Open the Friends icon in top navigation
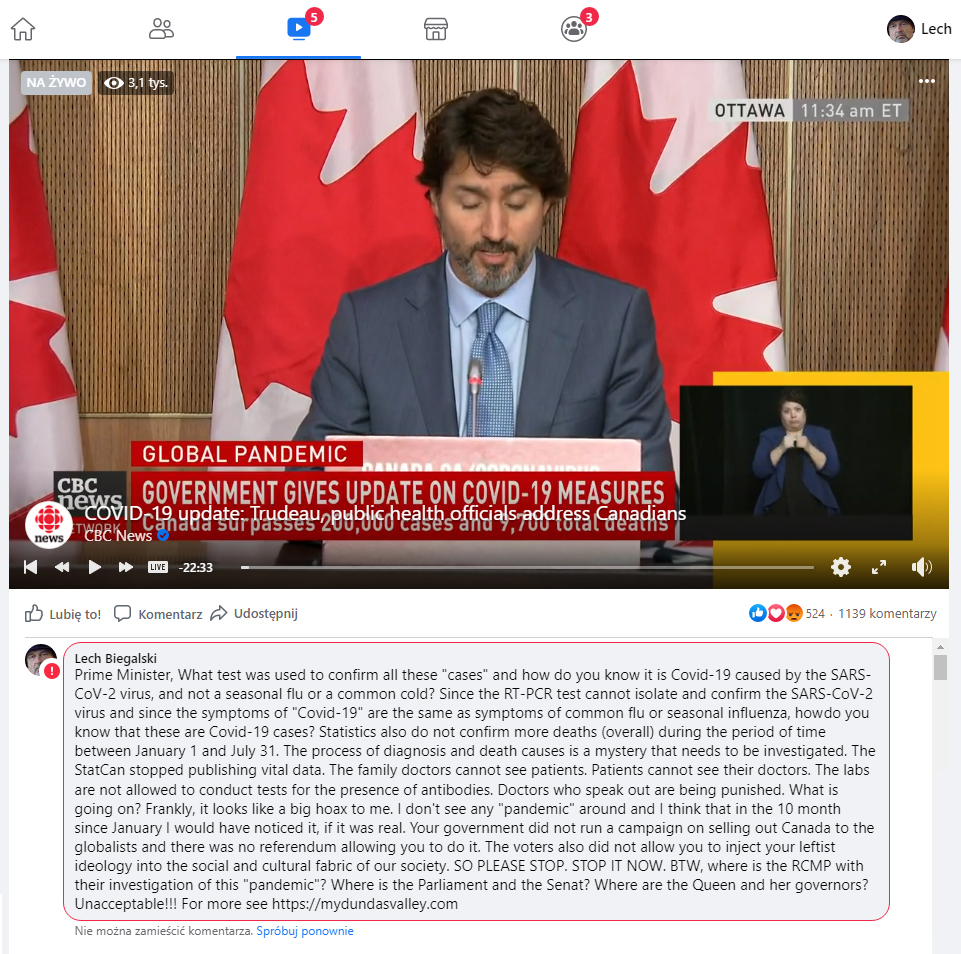This screenshot has width=961, height=954. pos(161,29)
